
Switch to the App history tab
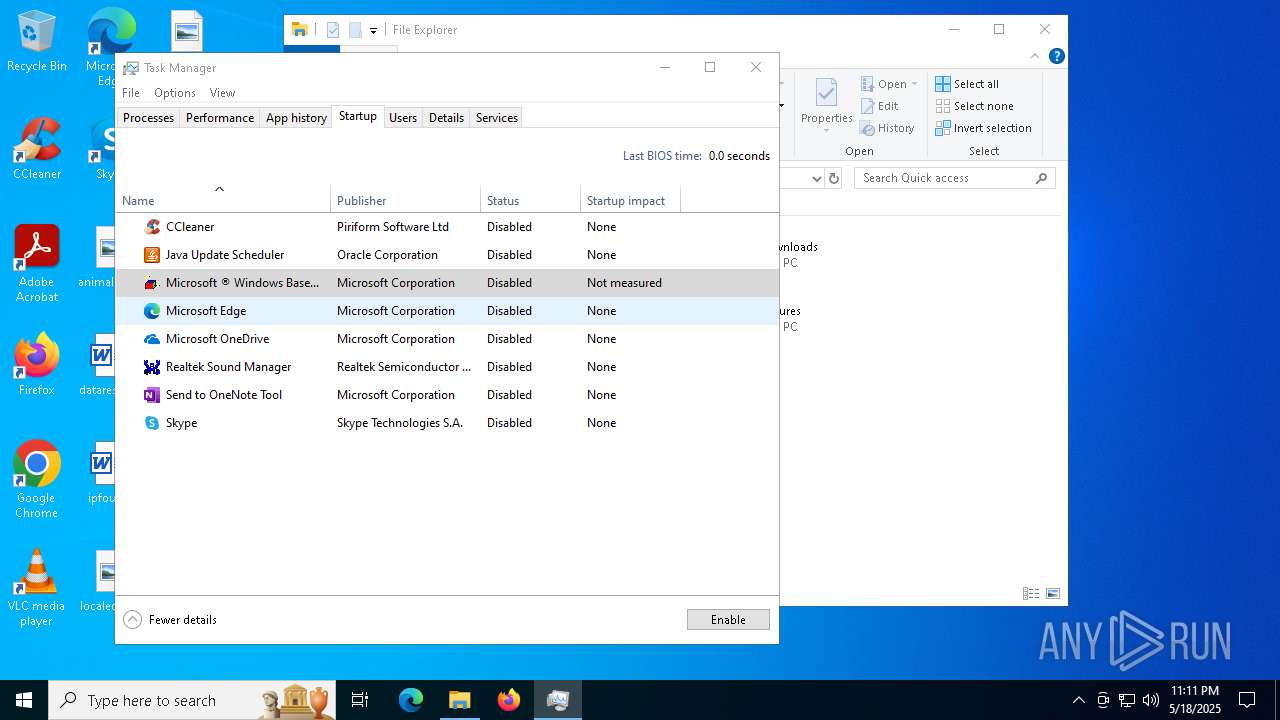click(x=296, y=118)
